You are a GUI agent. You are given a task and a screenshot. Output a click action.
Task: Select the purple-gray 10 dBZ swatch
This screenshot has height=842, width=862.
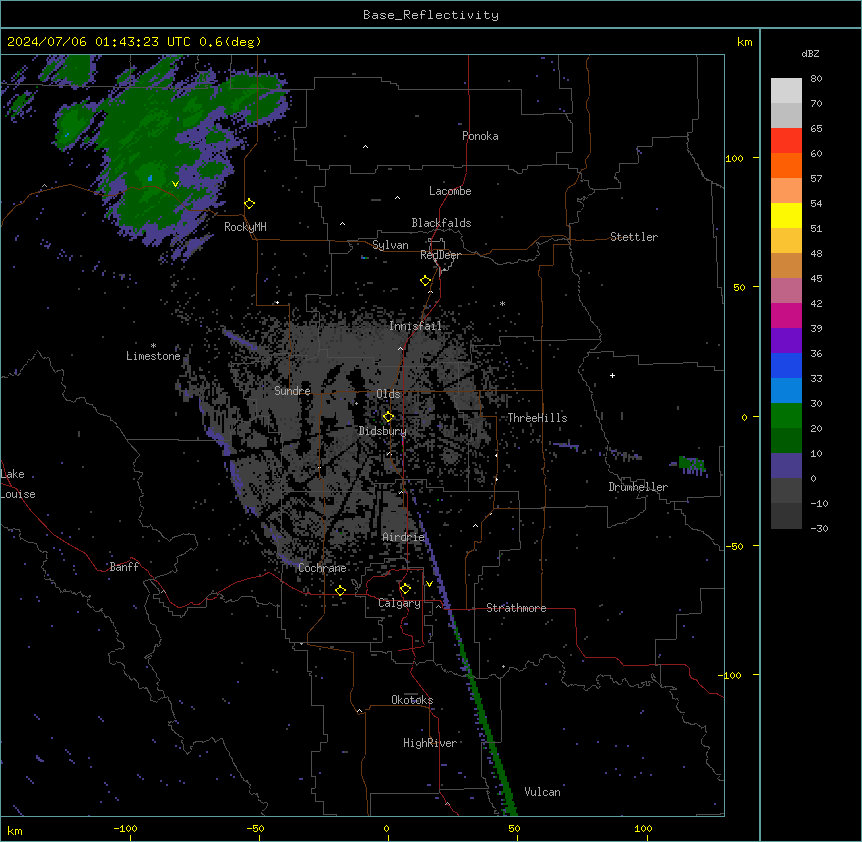pyautogui.click(x=786, y=466)
